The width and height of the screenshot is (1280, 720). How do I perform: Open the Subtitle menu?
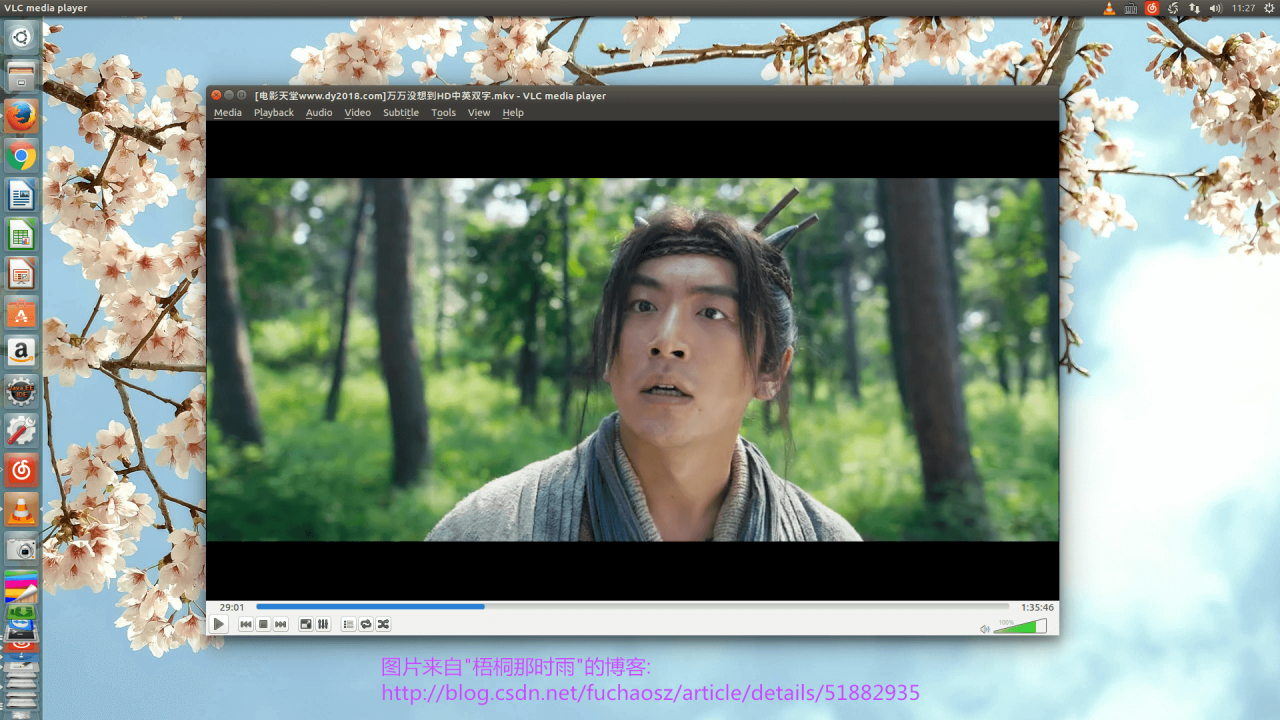pyautogui.click(x=401, y=113)
